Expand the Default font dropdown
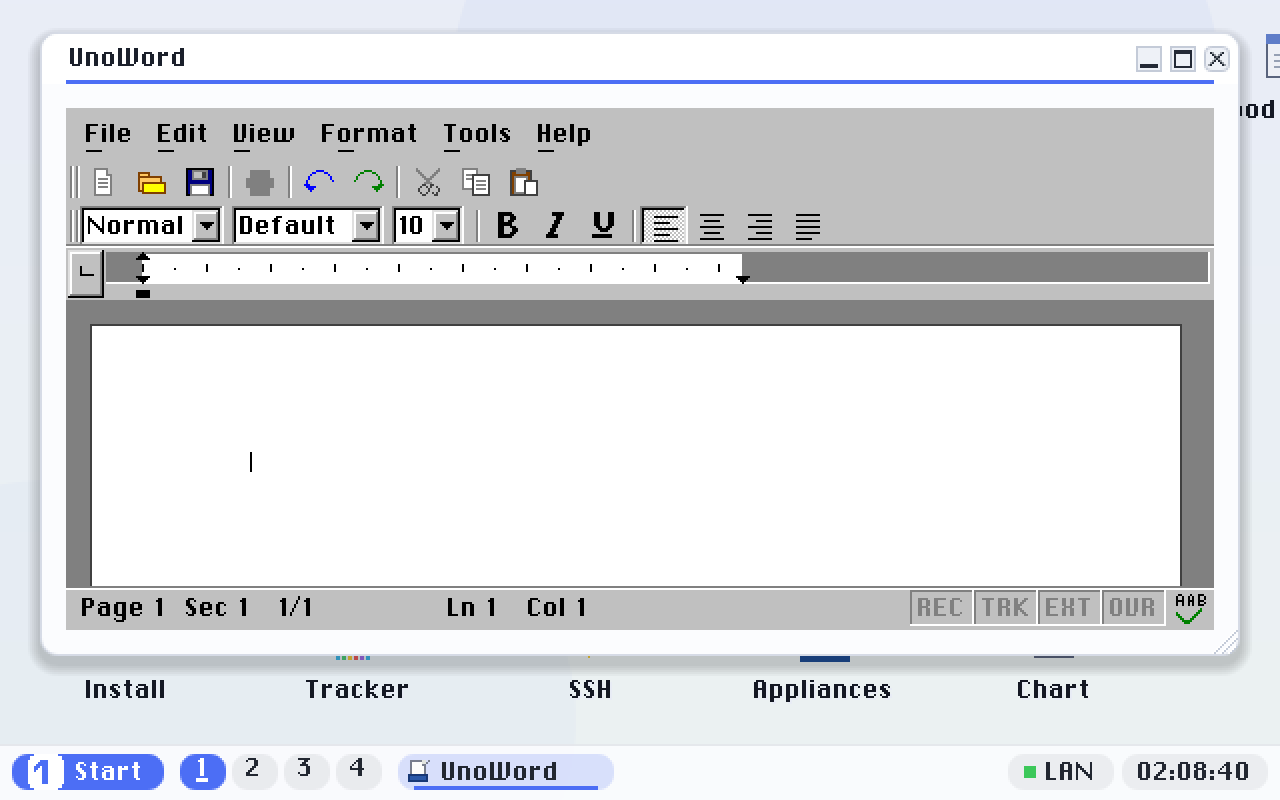The width and height of the screenshot is (1280, 800). tap(367, 226)
